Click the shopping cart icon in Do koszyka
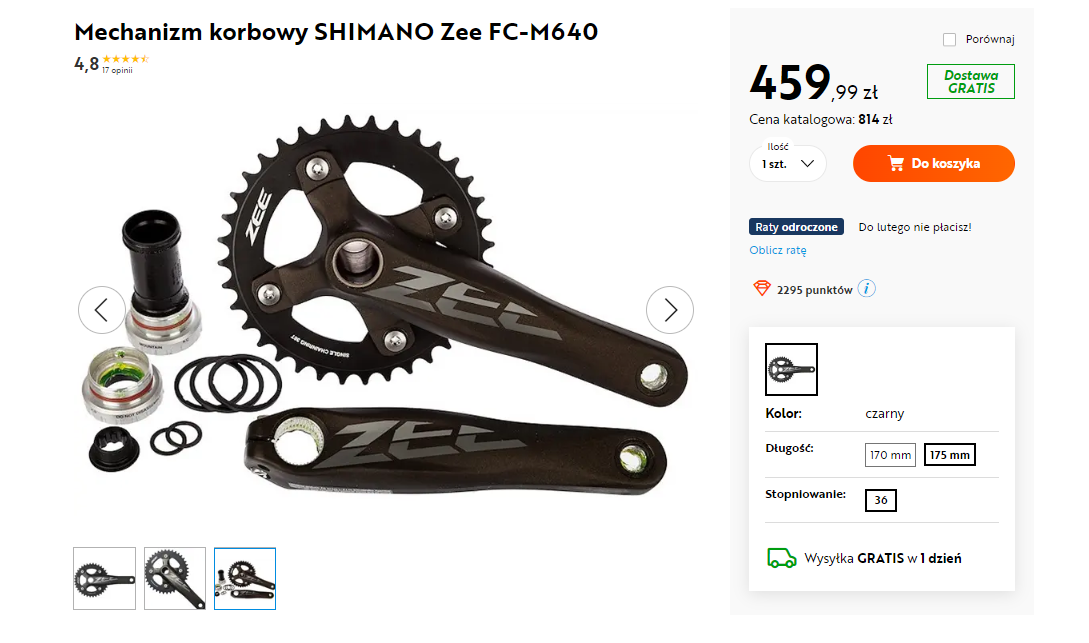This screenshot has height=643, width=1089. (896, 164)
